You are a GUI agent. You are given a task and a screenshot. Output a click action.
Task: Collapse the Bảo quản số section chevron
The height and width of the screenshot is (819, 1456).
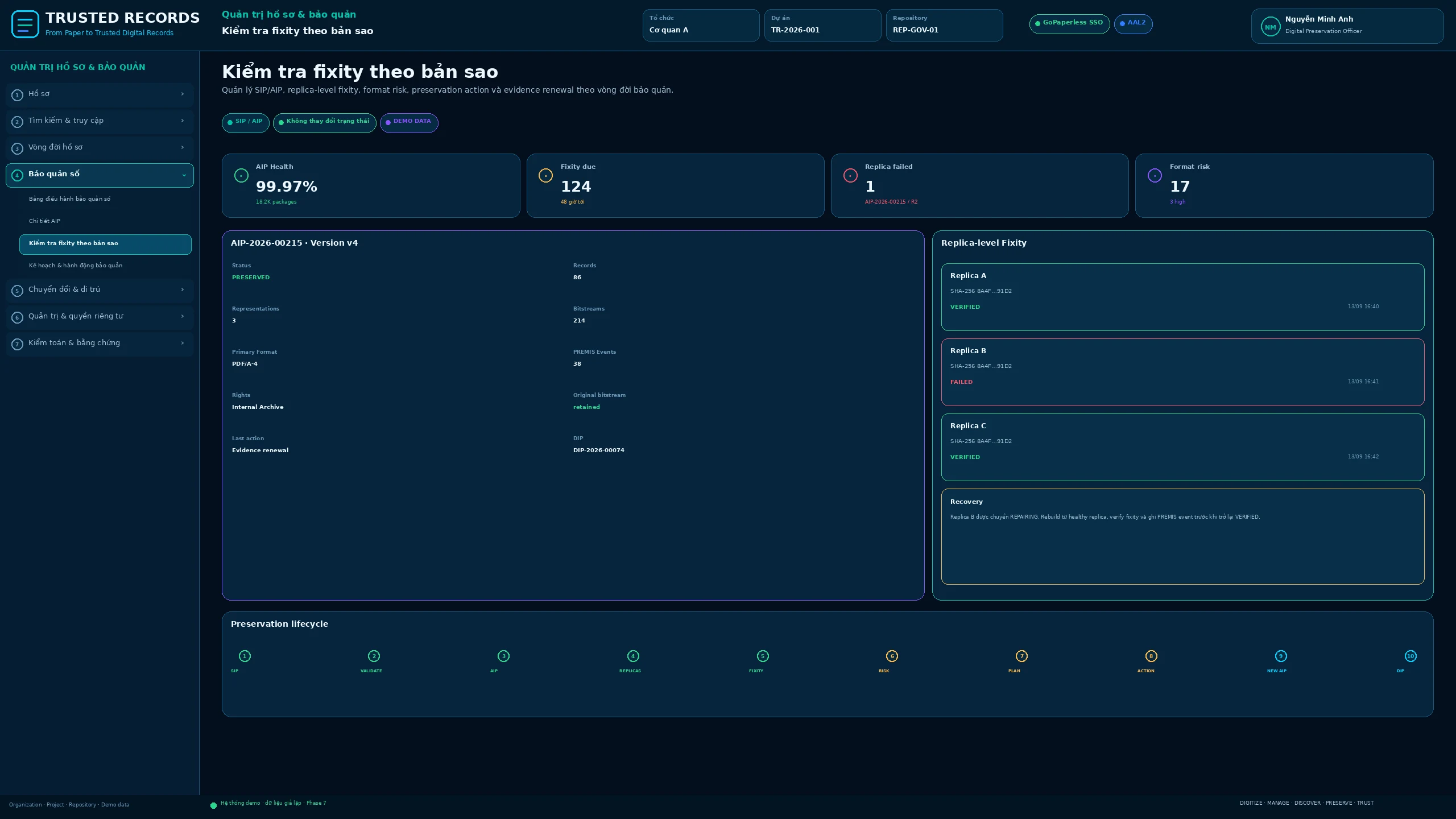184,175
